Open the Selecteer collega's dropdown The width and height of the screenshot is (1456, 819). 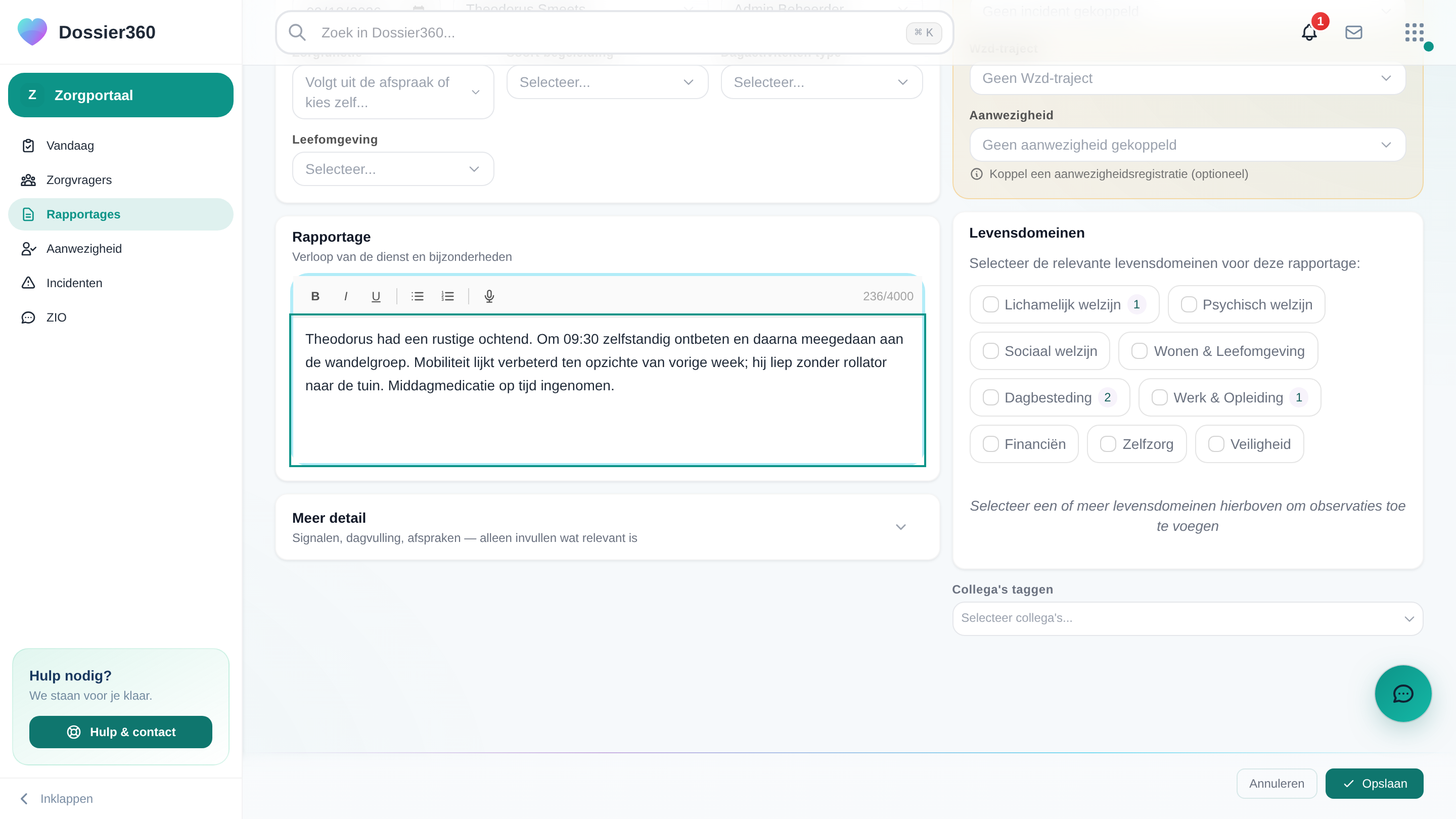pos(1188,618)
